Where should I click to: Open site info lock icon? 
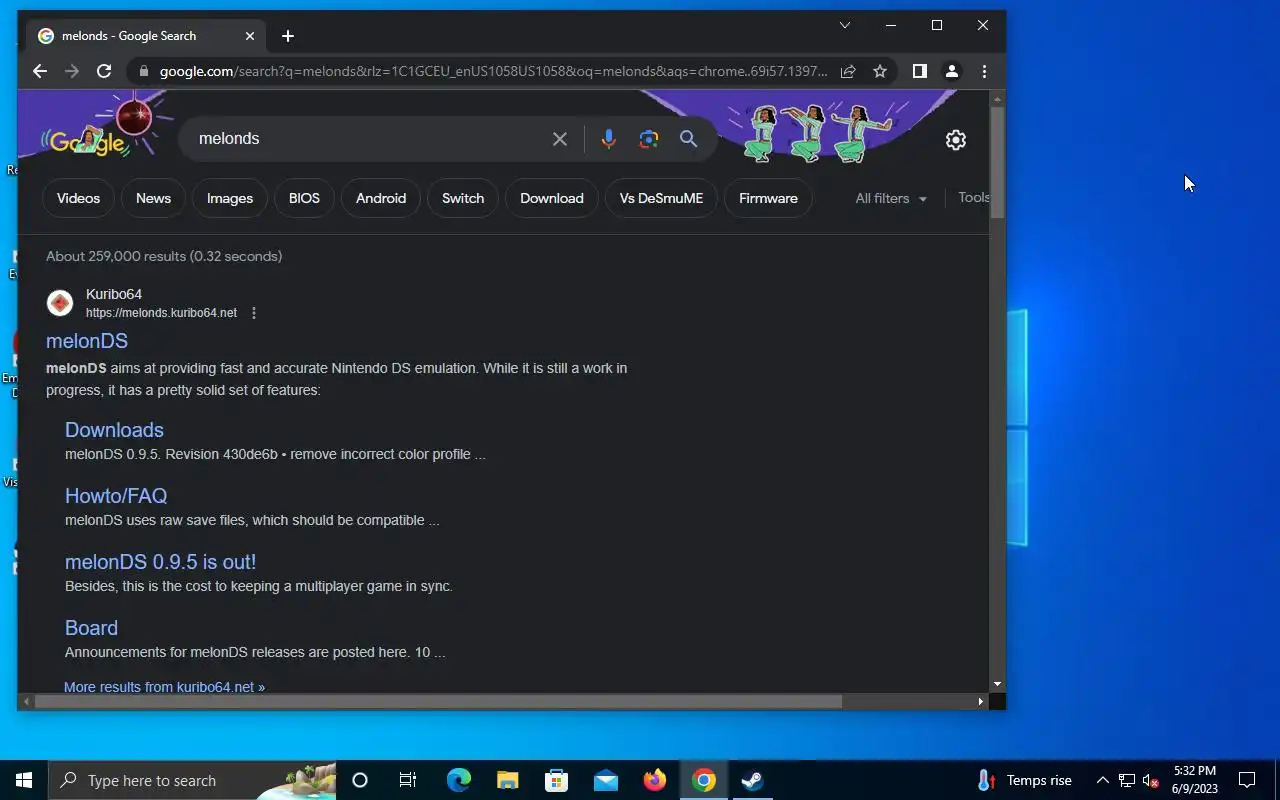point(144,71)
